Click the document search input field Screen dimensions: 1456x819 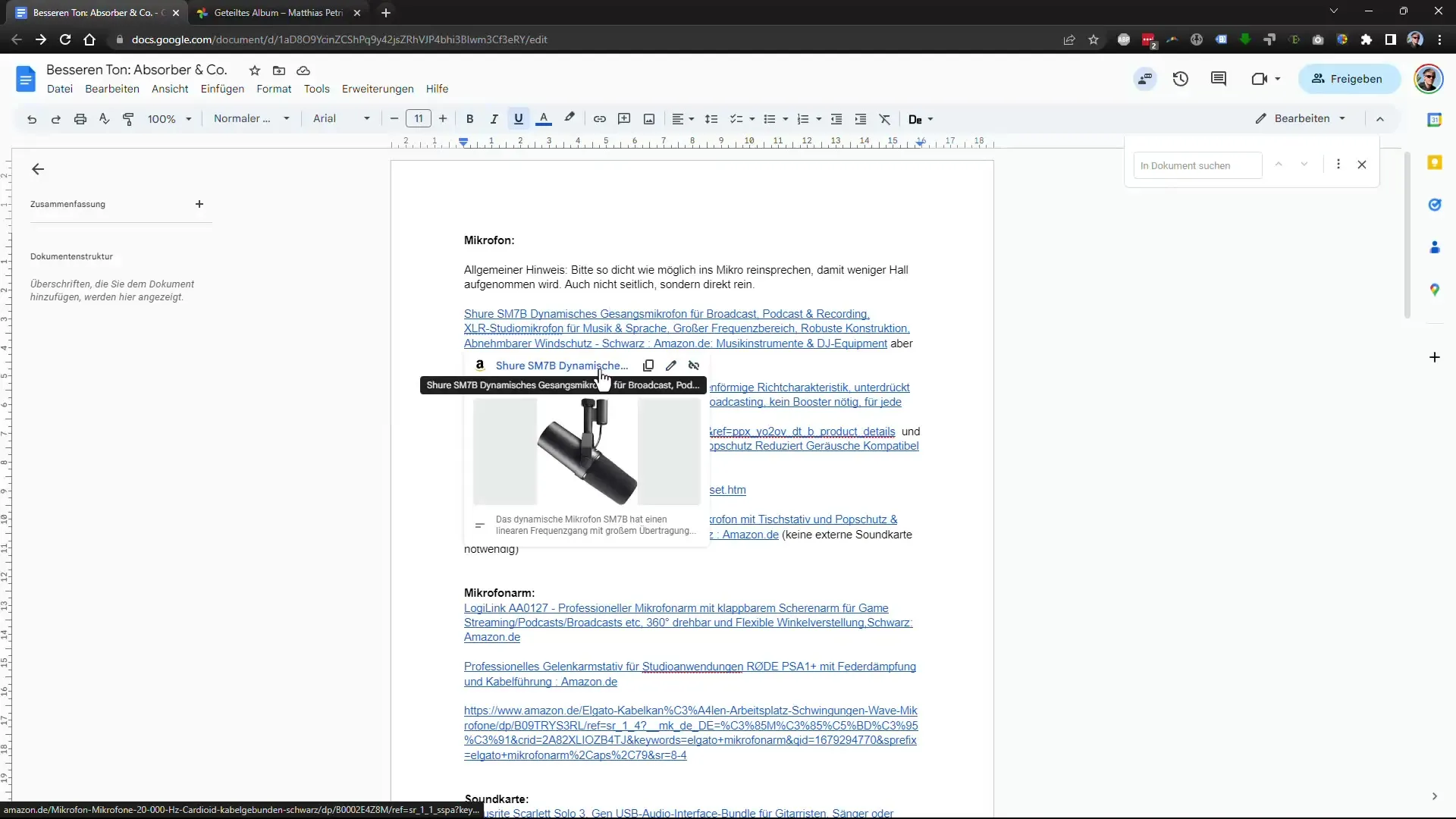coord(1197,165)
